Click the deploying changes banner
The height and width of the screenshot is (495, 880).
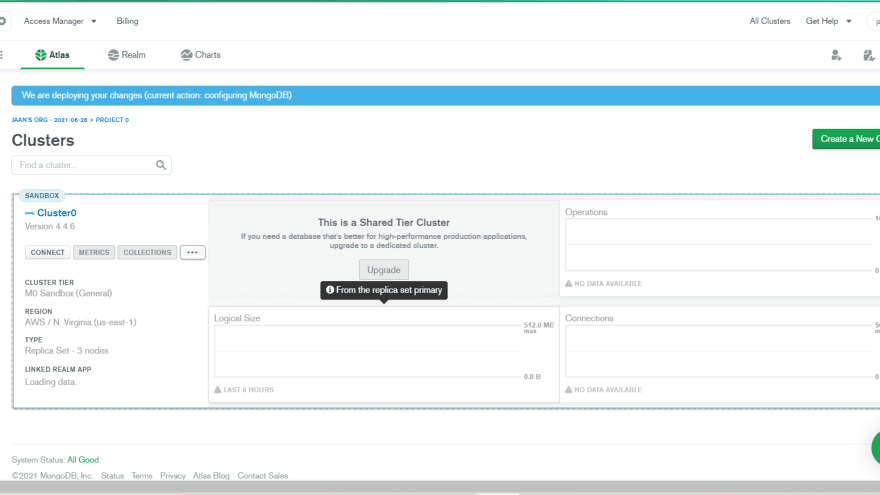(446, 95)
